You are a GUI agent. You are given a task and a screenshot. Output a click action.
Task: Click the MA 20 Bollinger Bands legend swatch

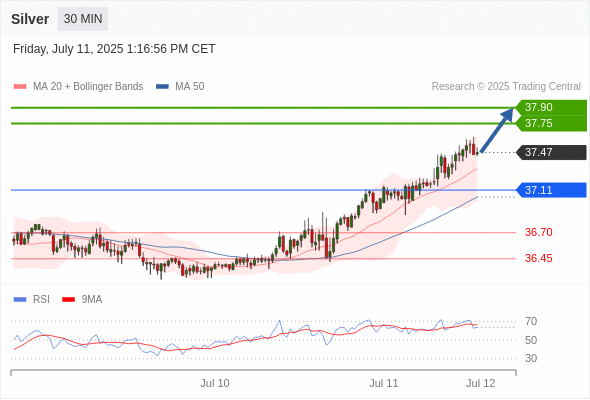point(20,87)
